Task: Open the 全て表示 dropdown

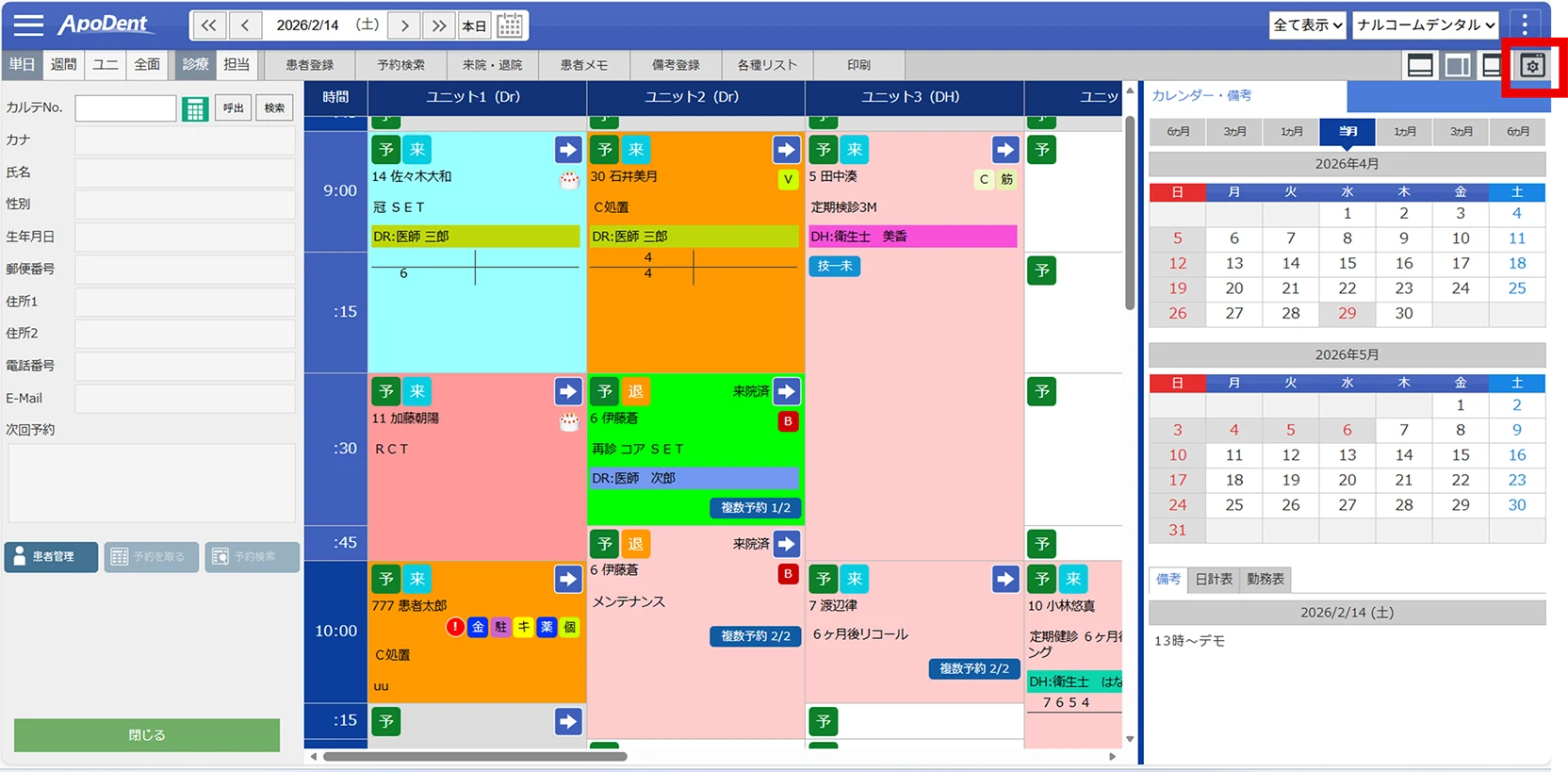Action: click(x=1307, y=25)
